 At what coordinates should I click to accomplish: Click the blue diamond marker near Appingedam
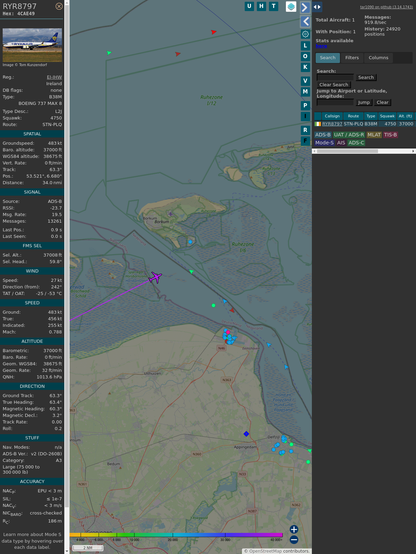click(x=246, y=434)
